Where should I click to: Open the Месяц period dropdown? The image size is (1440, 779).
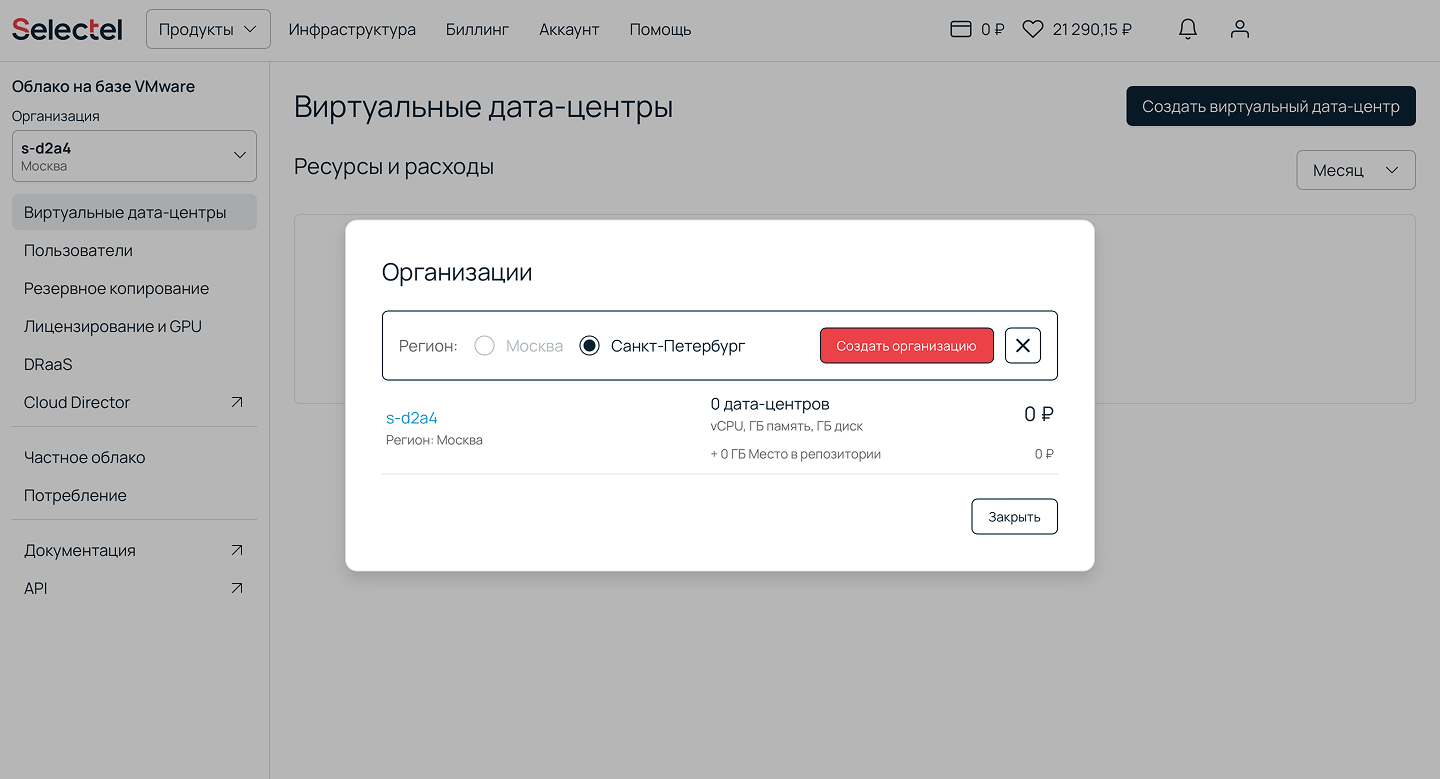(1355, 170)
